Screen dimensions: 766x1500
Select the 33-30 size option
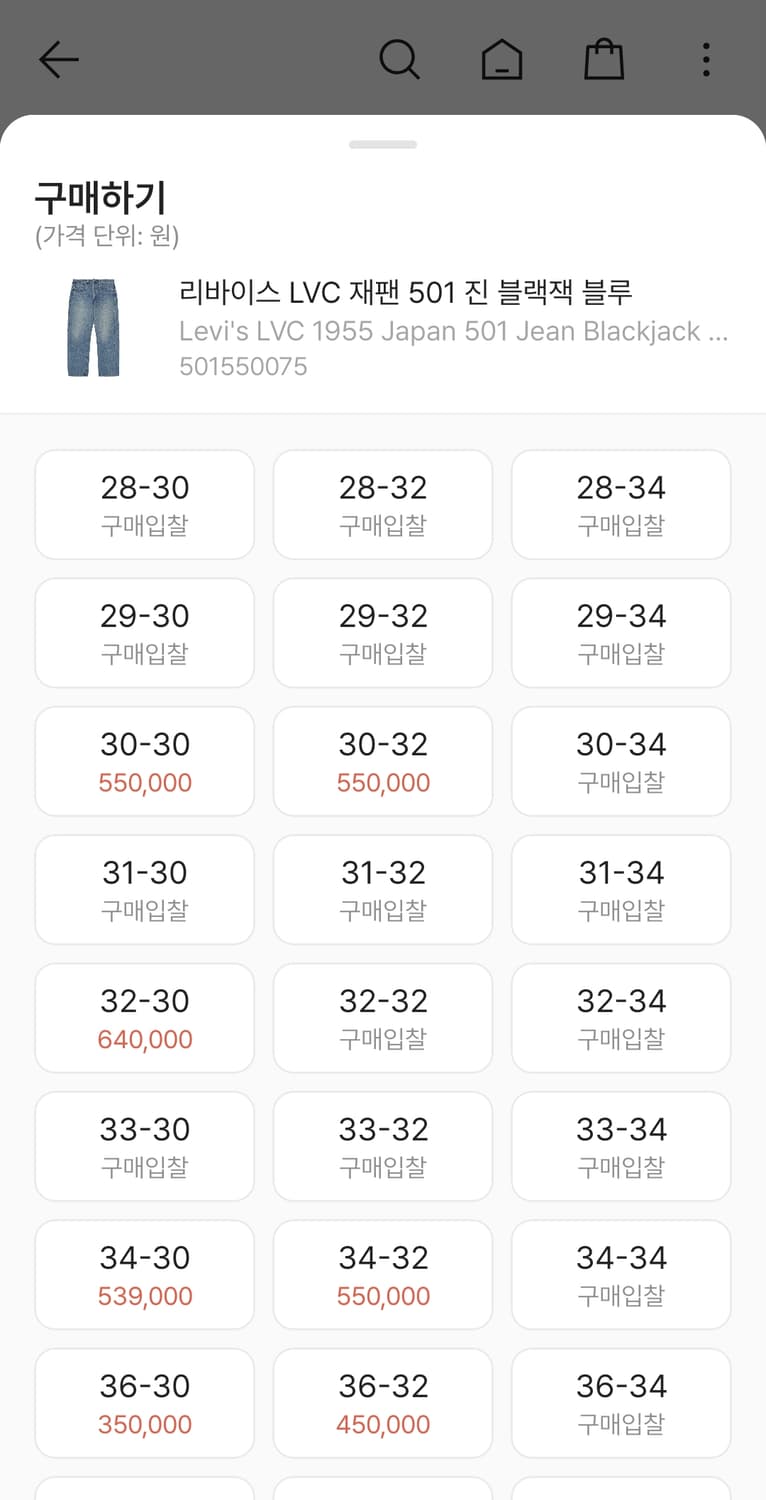[145, 1146]
